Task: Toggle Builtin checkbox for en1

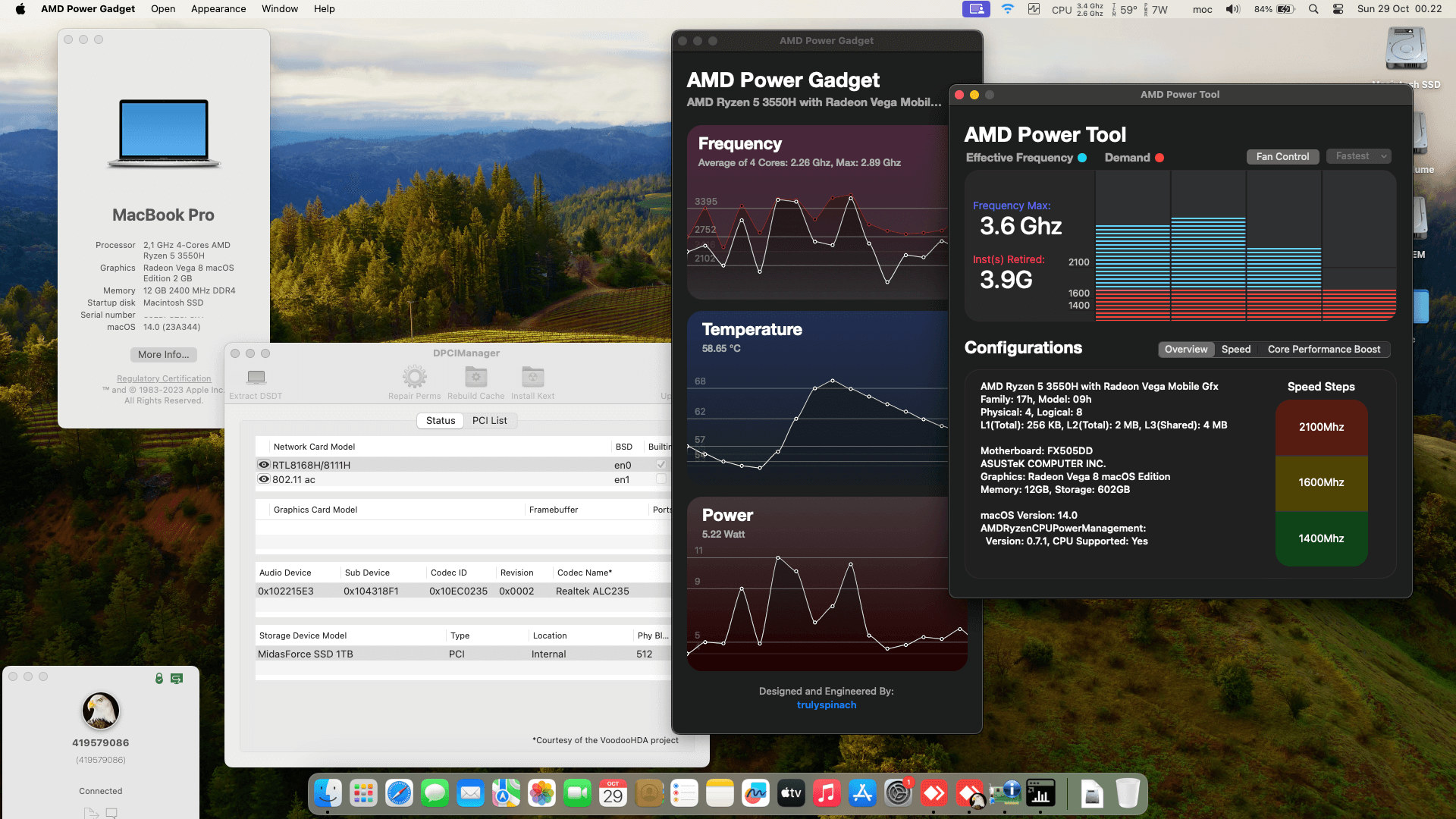Action: coord(661,479)
